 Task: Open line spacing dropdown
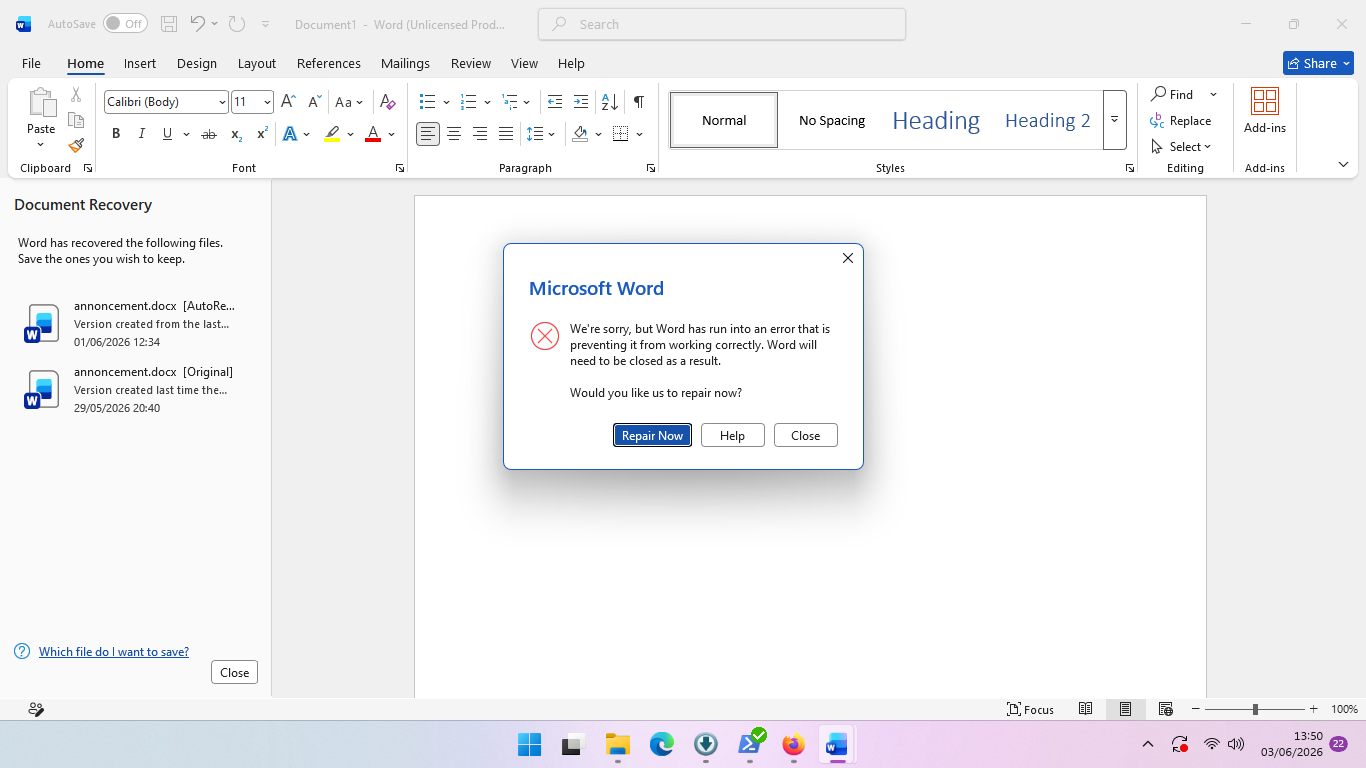(x=541, y=134)
